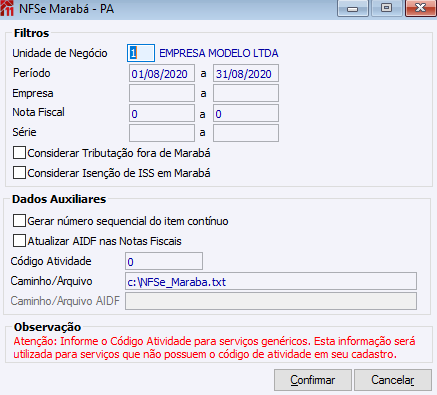Select EMPRESA MODELO LTDA text

click(219, 53)
